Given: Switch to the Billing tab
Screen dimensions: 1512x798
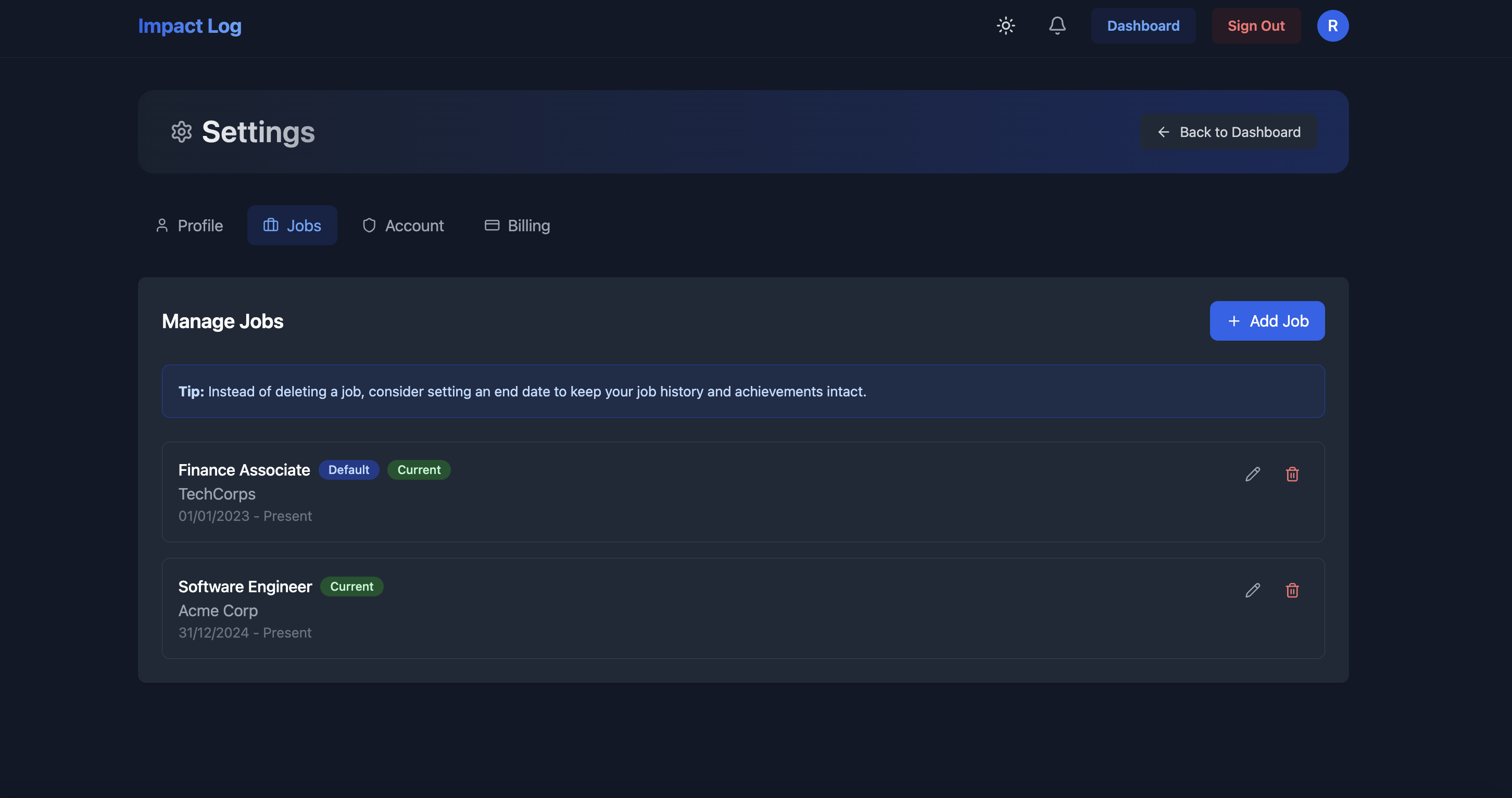Looking at the screenshot, I should (x=517, y=226).
